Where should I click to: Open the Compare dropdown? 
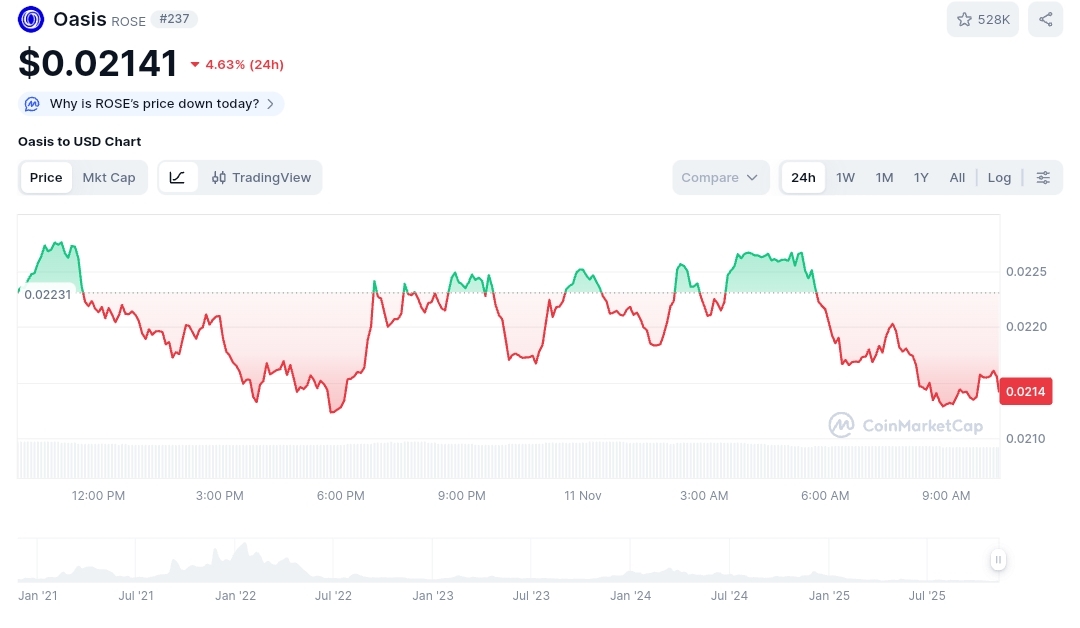pos(720,178)
